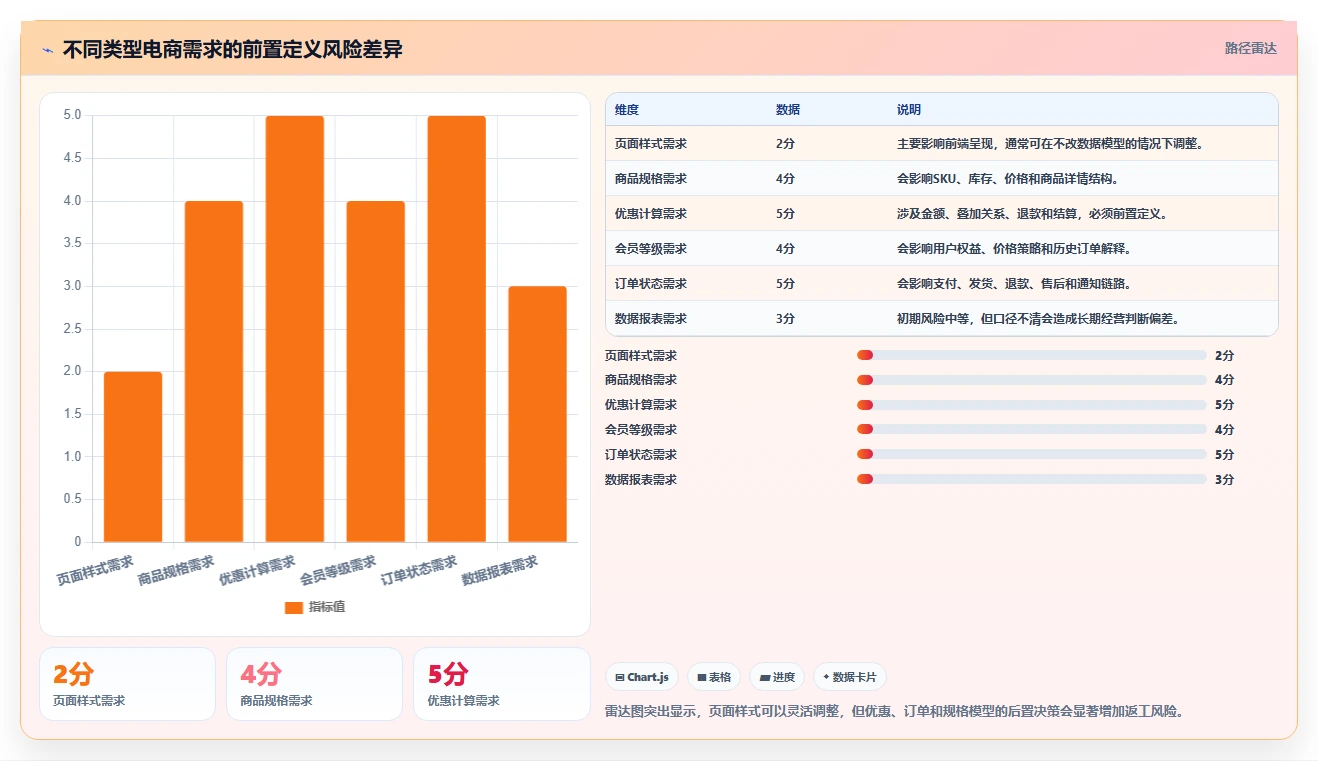Select the 订单状态需求 table row cell
Image resolution: width=1318 pixels, height=761 pixels.
pos(651,284)
